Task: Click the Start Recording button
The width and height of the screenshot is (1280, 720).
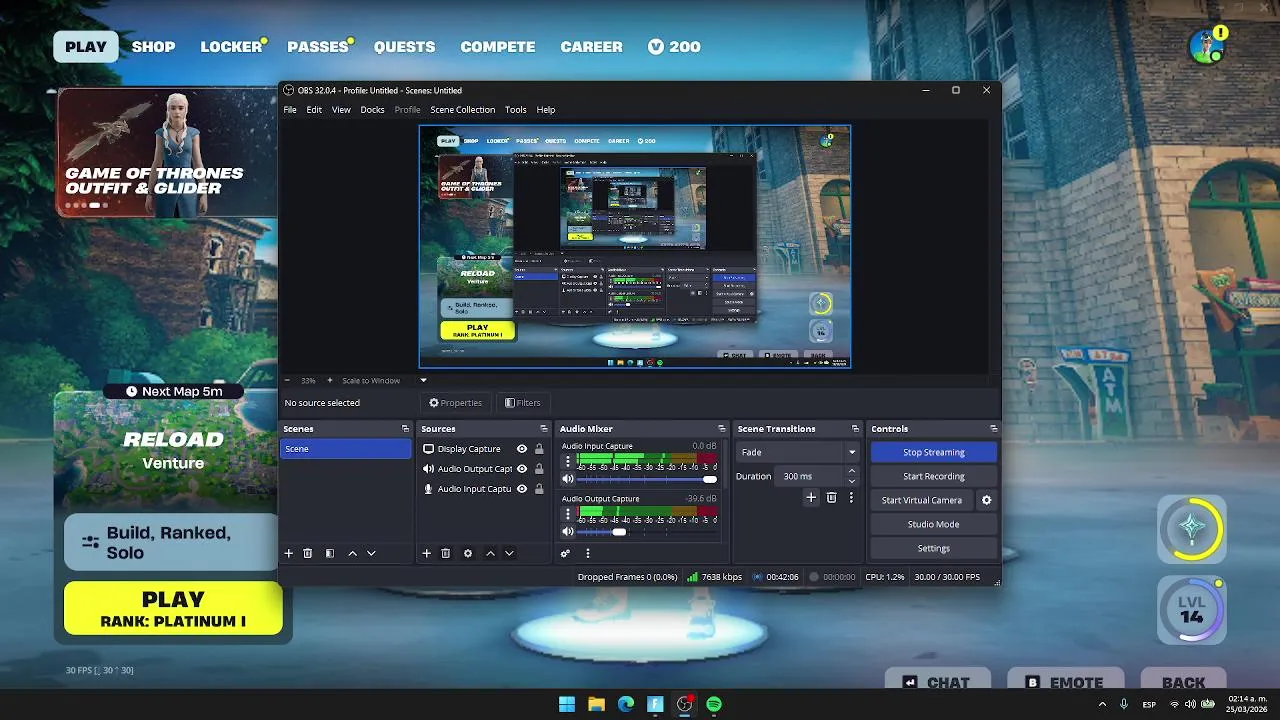Action: (933, 476)
